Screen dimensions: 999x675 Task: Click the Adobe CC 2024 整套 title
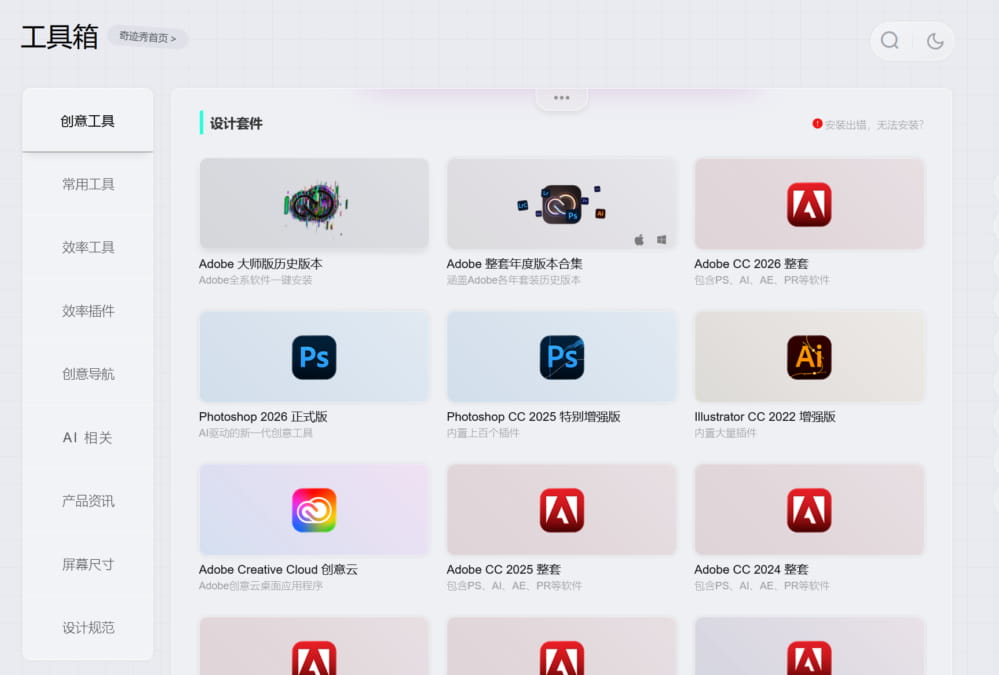(x=751, y=569)
